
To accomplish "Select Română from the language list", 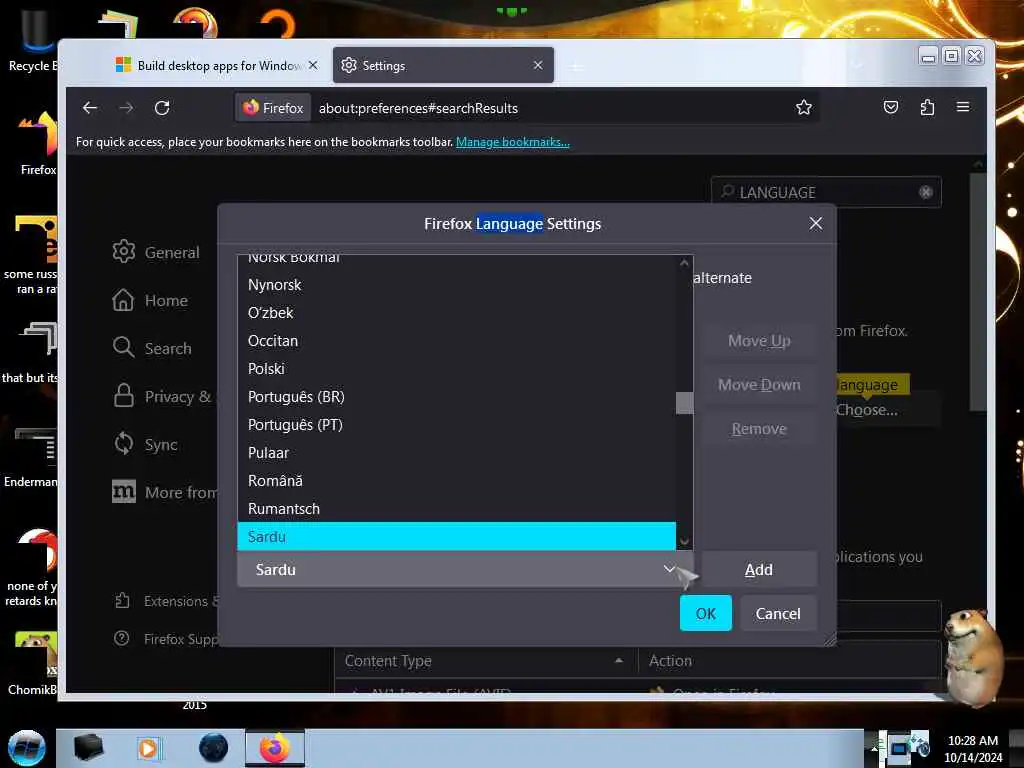I will pos(456,481).
